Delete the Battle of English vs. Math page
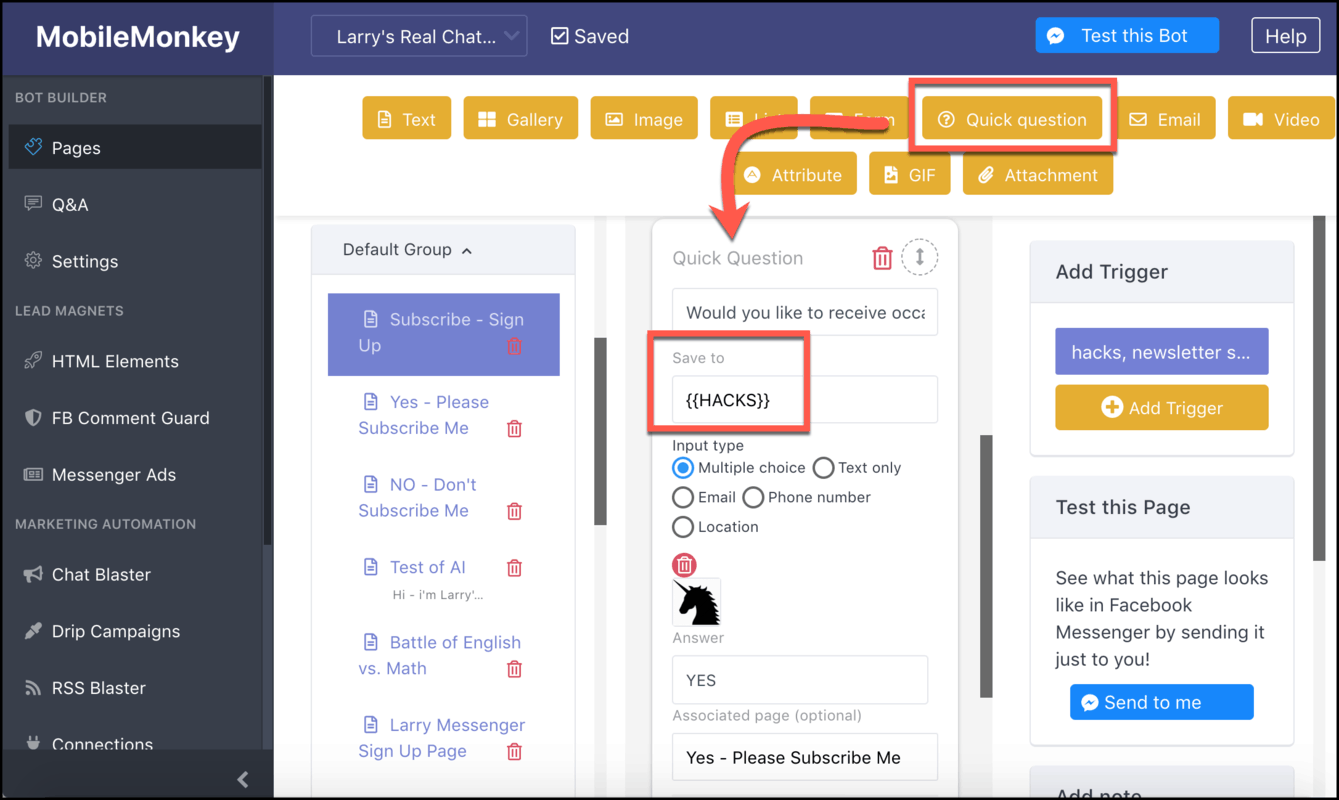Image resolution: width=1339 pixels, height=800 pixels. click(514, 669)
